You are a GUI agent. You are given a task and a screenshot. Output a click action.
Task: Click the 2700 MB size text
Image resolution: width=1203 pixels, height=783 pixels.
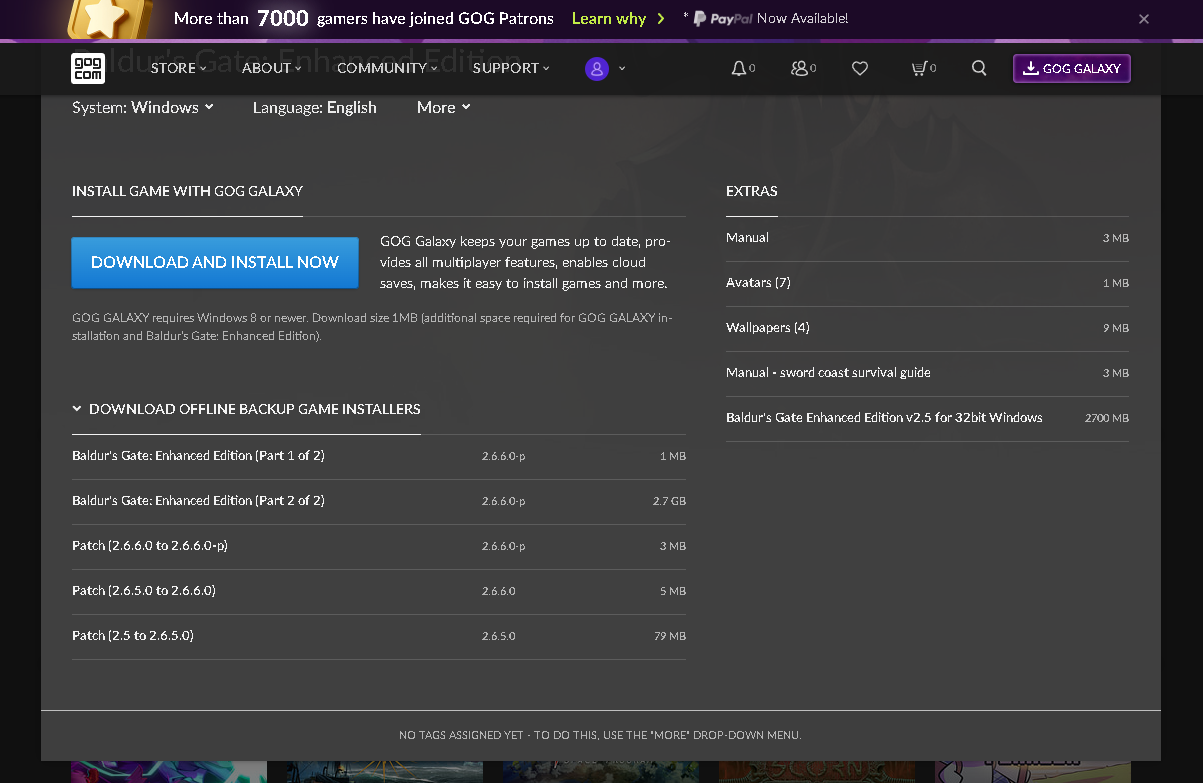click(1107, 418)
